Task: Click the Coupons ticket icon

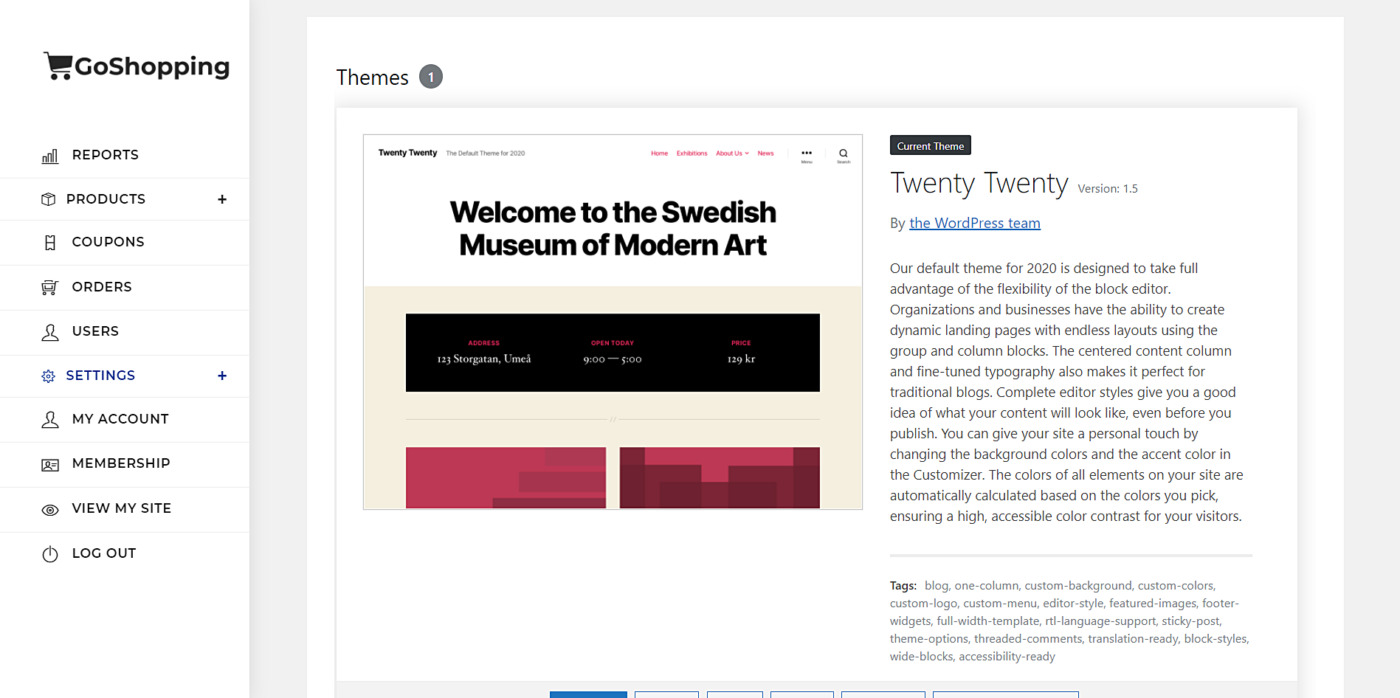Action: 50,242
